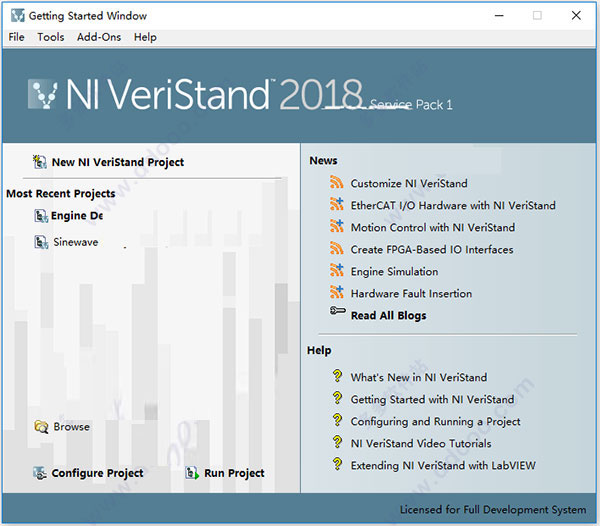Browse for a project file

point(72,427)
